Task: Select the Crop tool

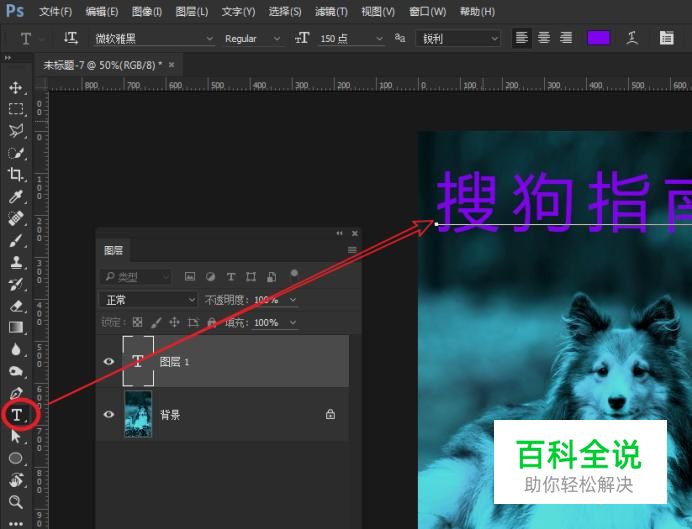Action: point(16,175)
